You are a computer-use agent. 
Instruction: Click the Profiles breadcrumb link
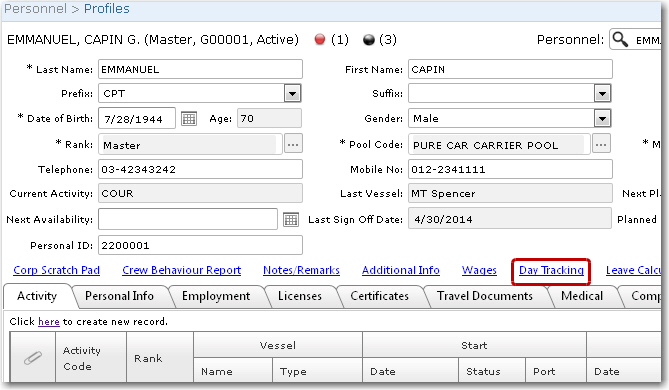[x=107, y=9]
